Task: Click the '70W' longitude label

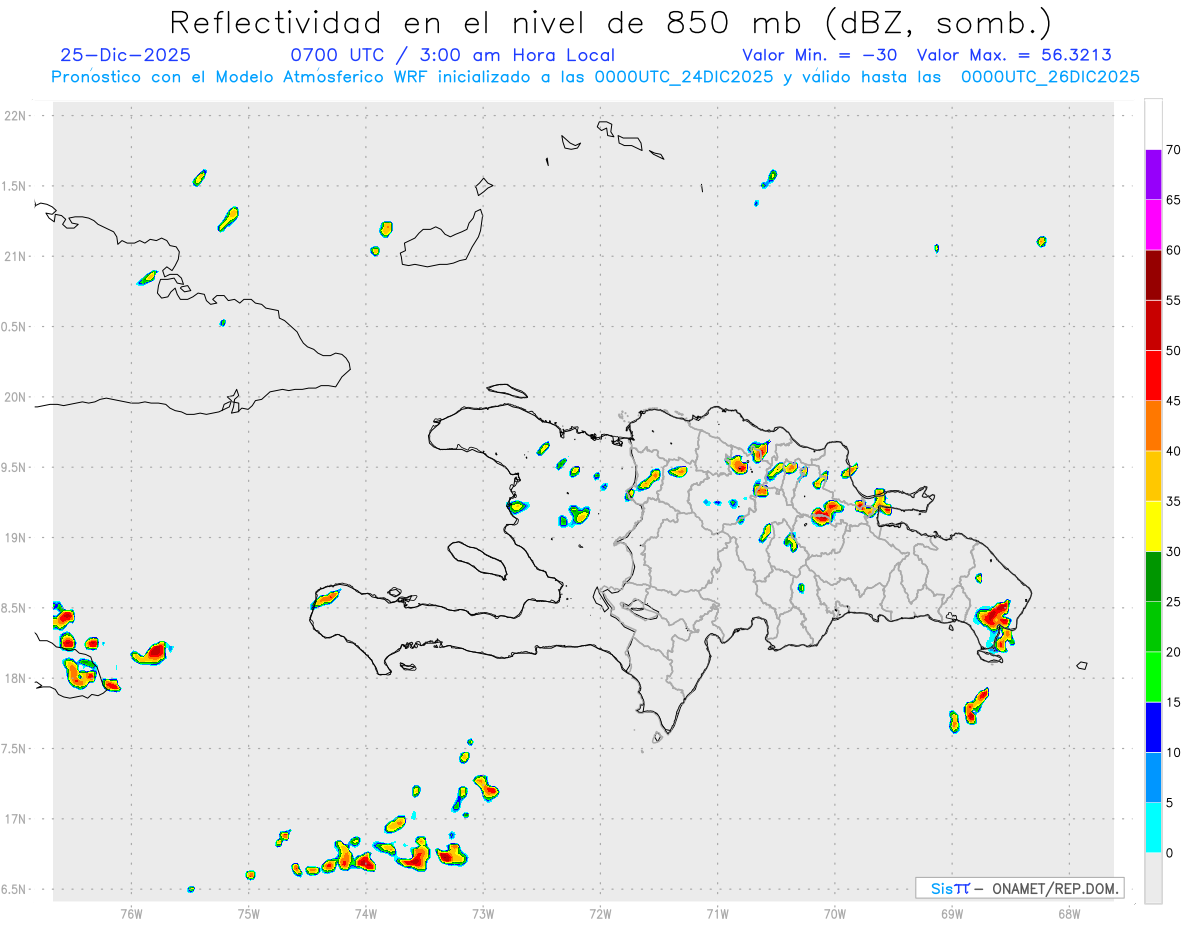Action: pos(835,913)
